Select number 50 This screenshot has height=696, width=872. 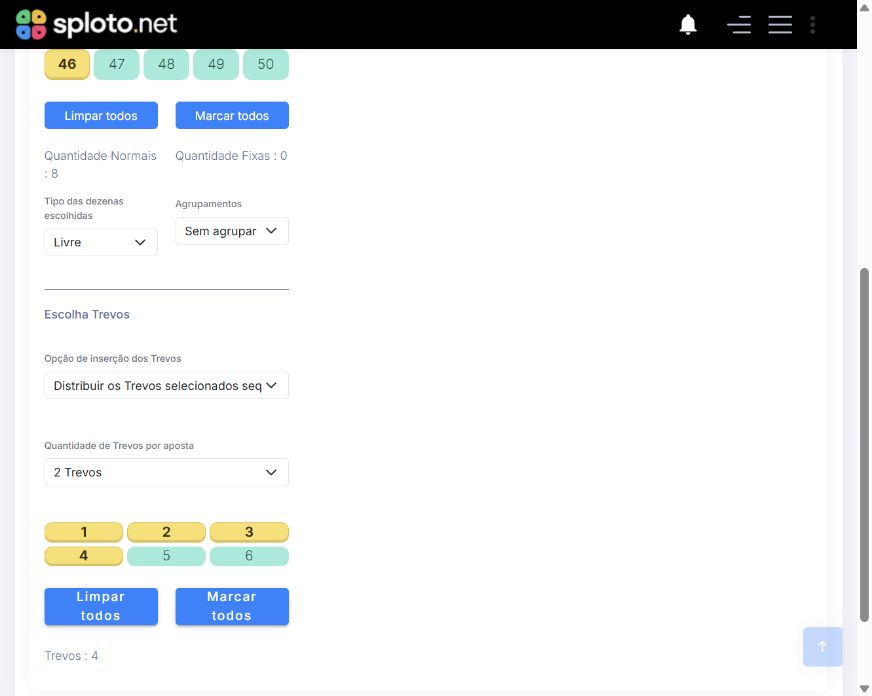[x=266, y=64]
